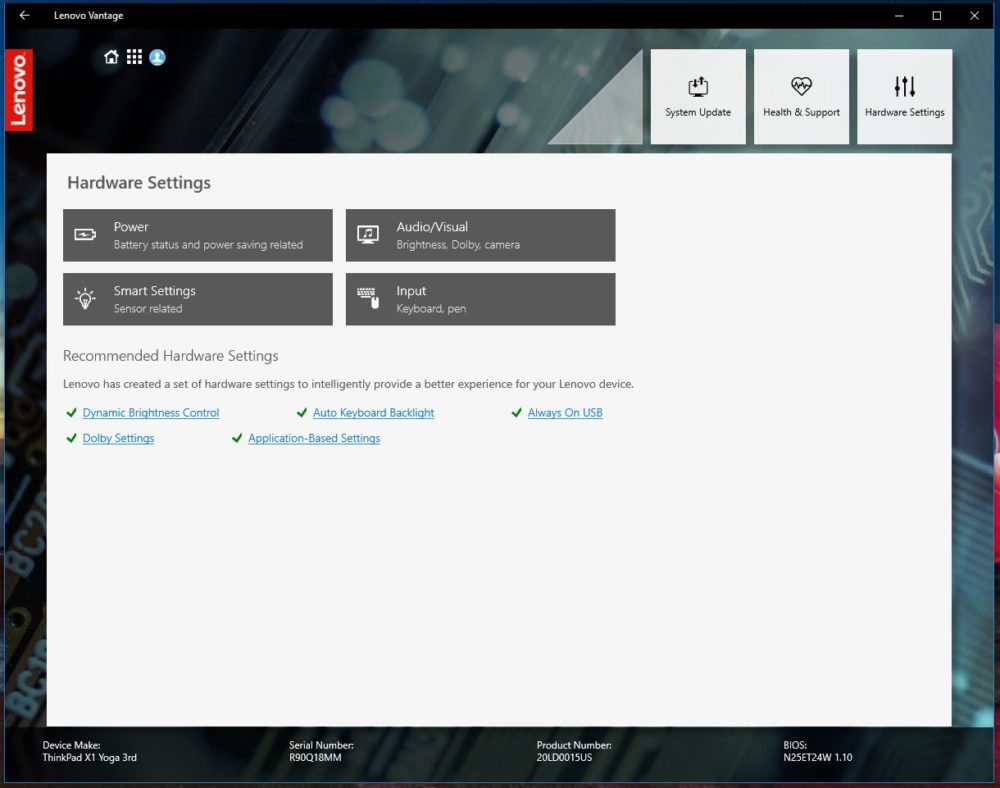Go back using the arrow in title bar
Viewport: 1000px width, 788px height.
24,15
